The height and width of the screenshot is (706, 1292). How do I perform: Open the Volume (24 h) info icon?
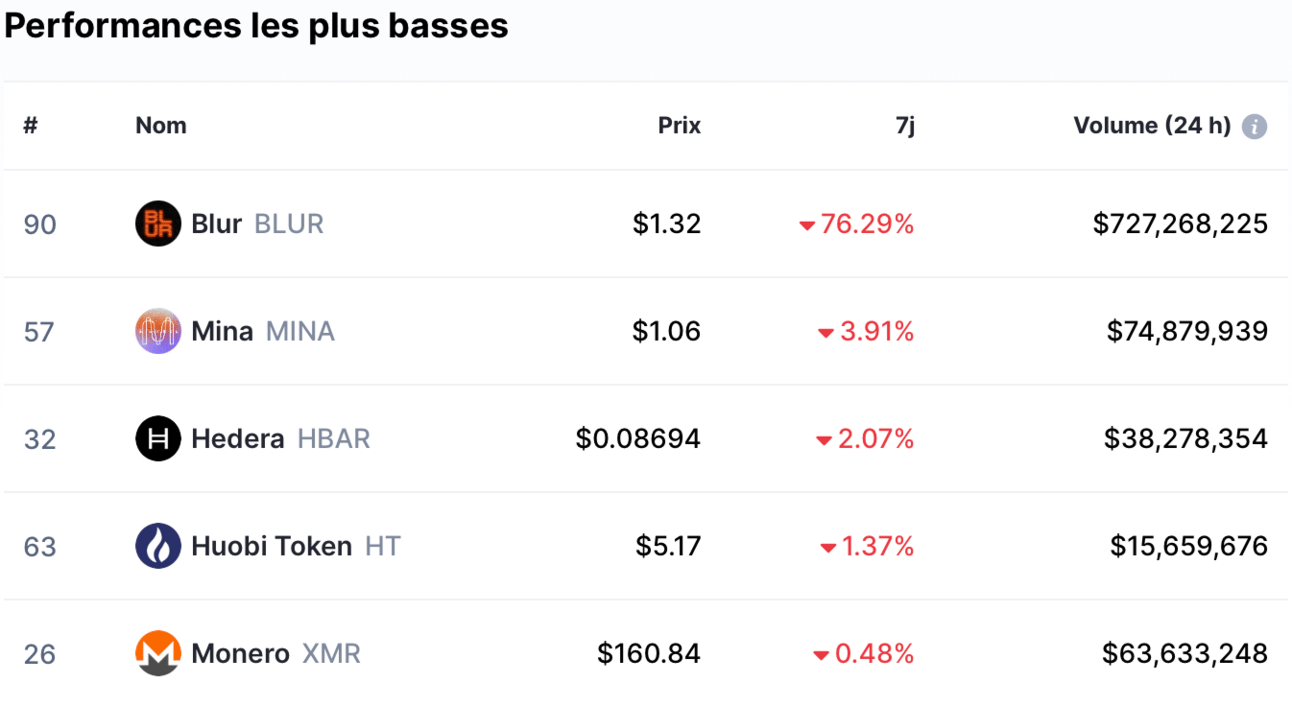click(1254, 127)
